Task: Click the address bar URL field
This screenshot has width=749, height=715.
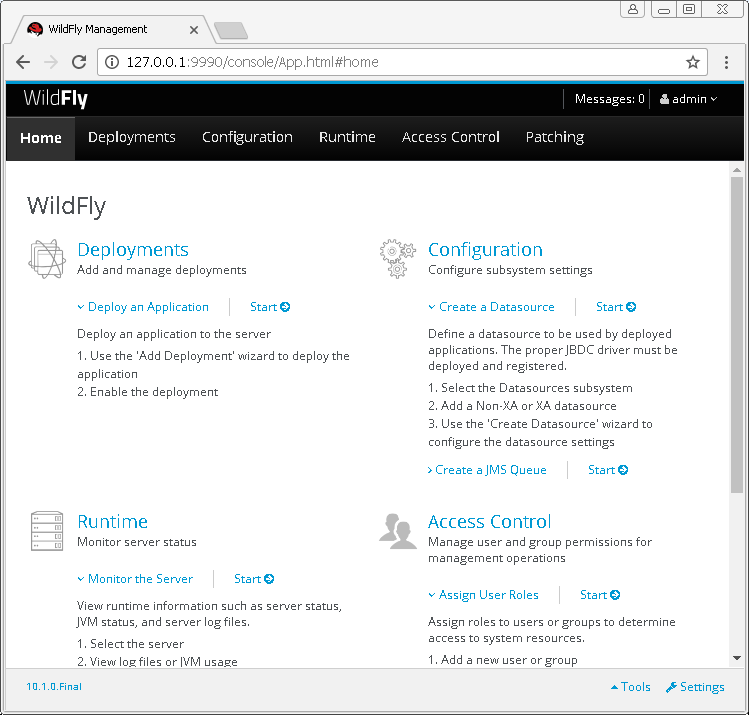Action: click(x=402, y=62)
